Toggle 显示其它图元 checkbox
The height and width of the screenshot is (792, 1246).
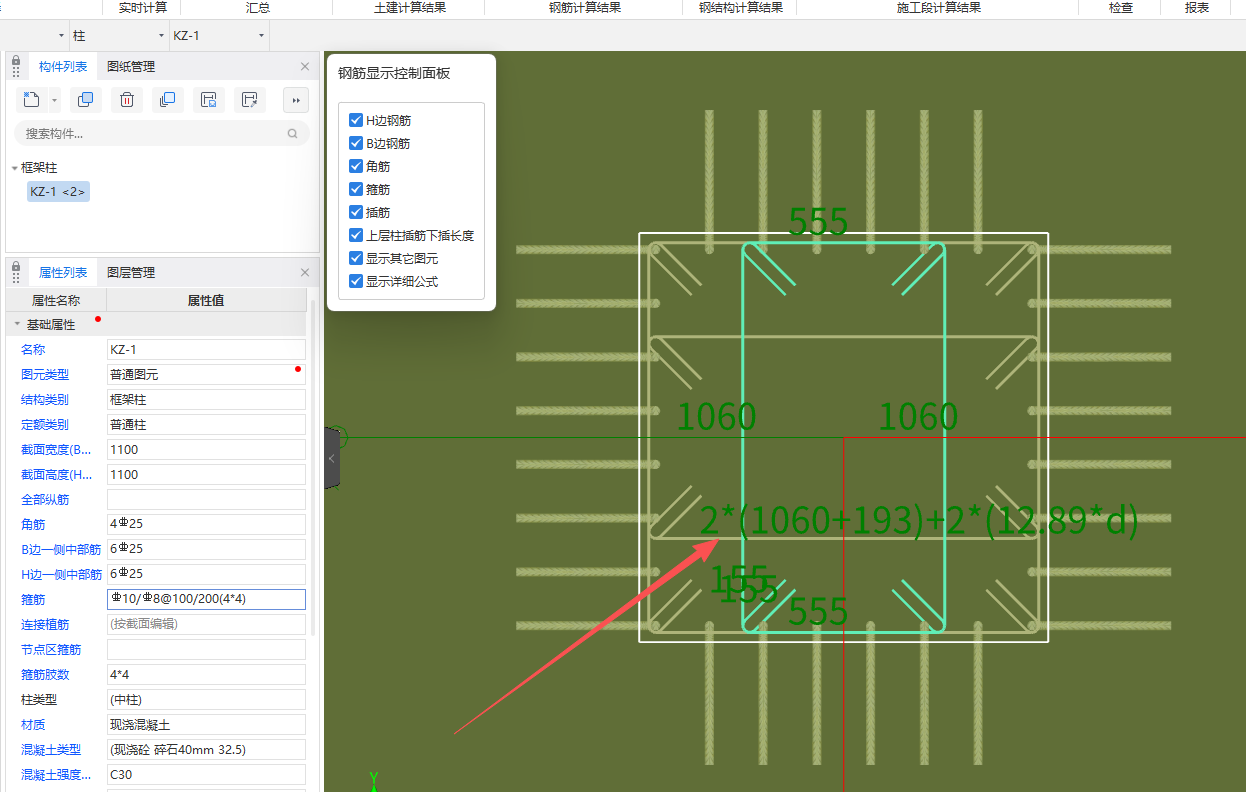[x=355, y=258]
